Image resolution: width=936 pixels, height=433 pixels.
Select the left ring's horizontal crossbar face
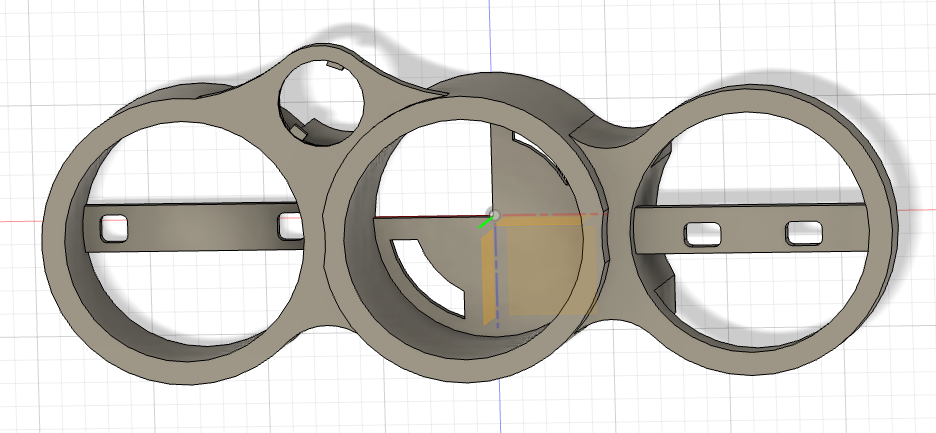tap(197, 228)
